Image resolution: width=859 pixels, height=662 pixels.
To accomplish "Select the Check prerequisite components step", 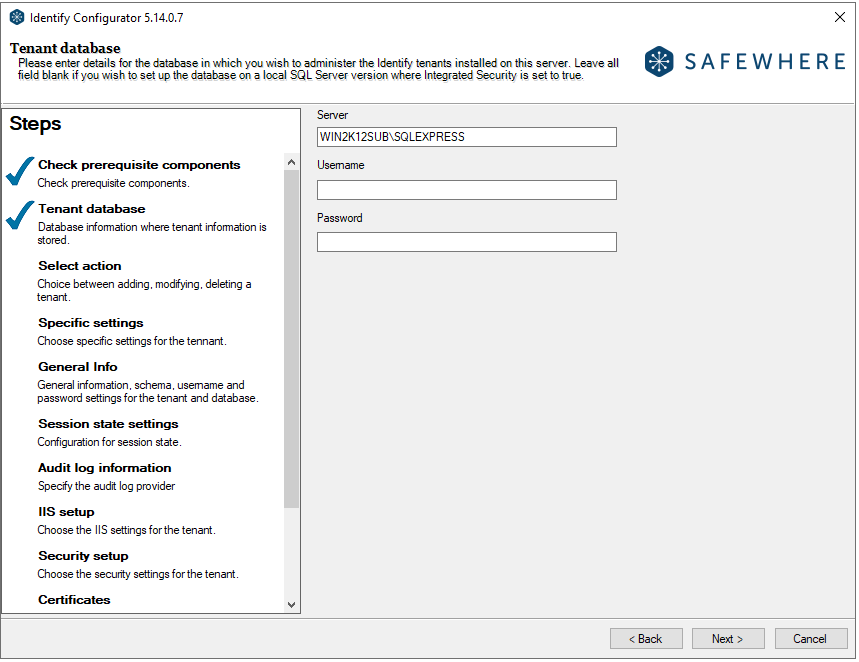I will coord(139,165).
